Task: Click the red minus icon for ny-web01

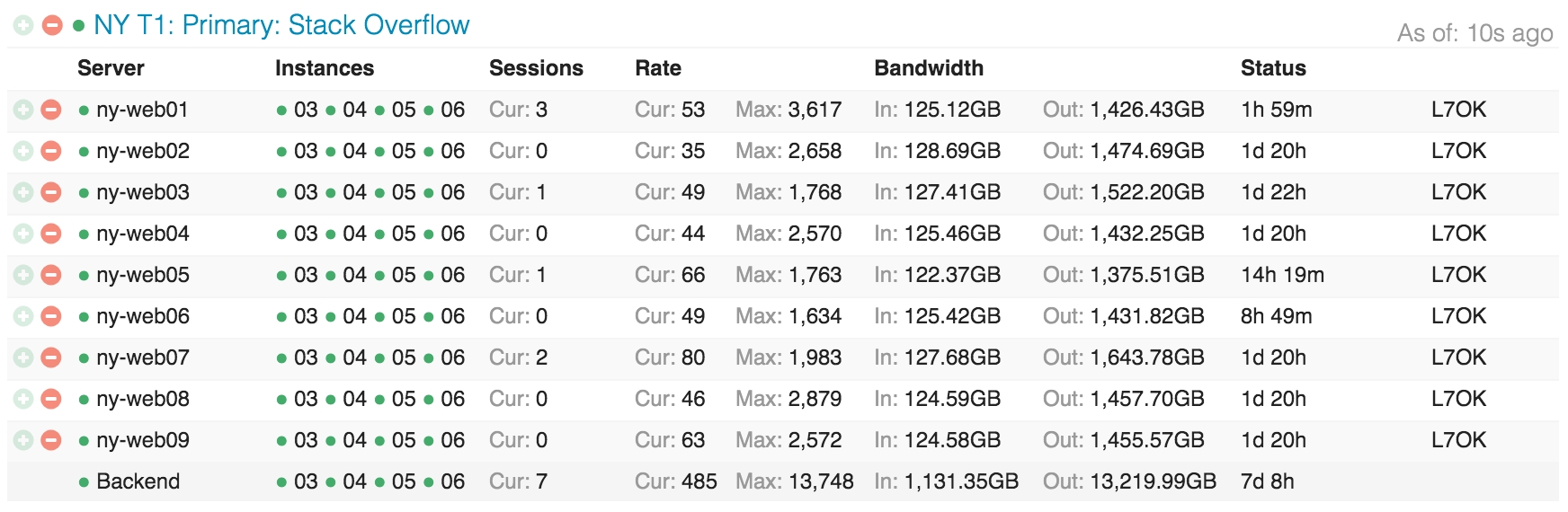Action: point(51,110)
